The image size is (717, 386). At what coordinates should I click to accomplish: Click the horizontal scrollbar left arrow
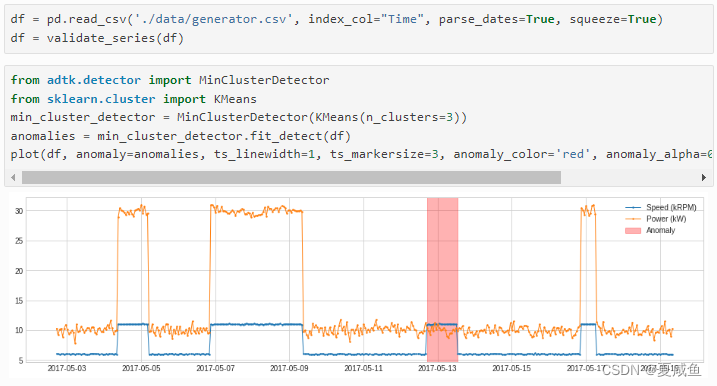13,177
